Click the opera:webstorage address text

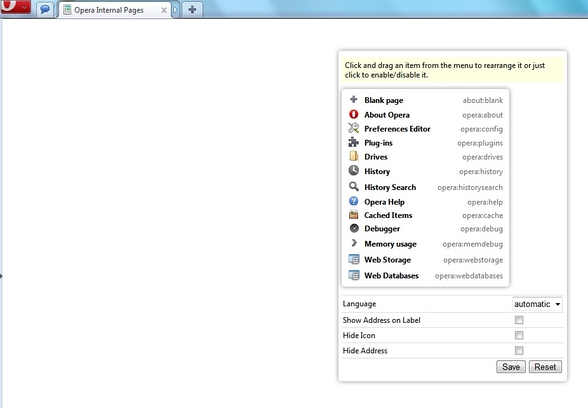pyautogui.click(x=473, y=260)
